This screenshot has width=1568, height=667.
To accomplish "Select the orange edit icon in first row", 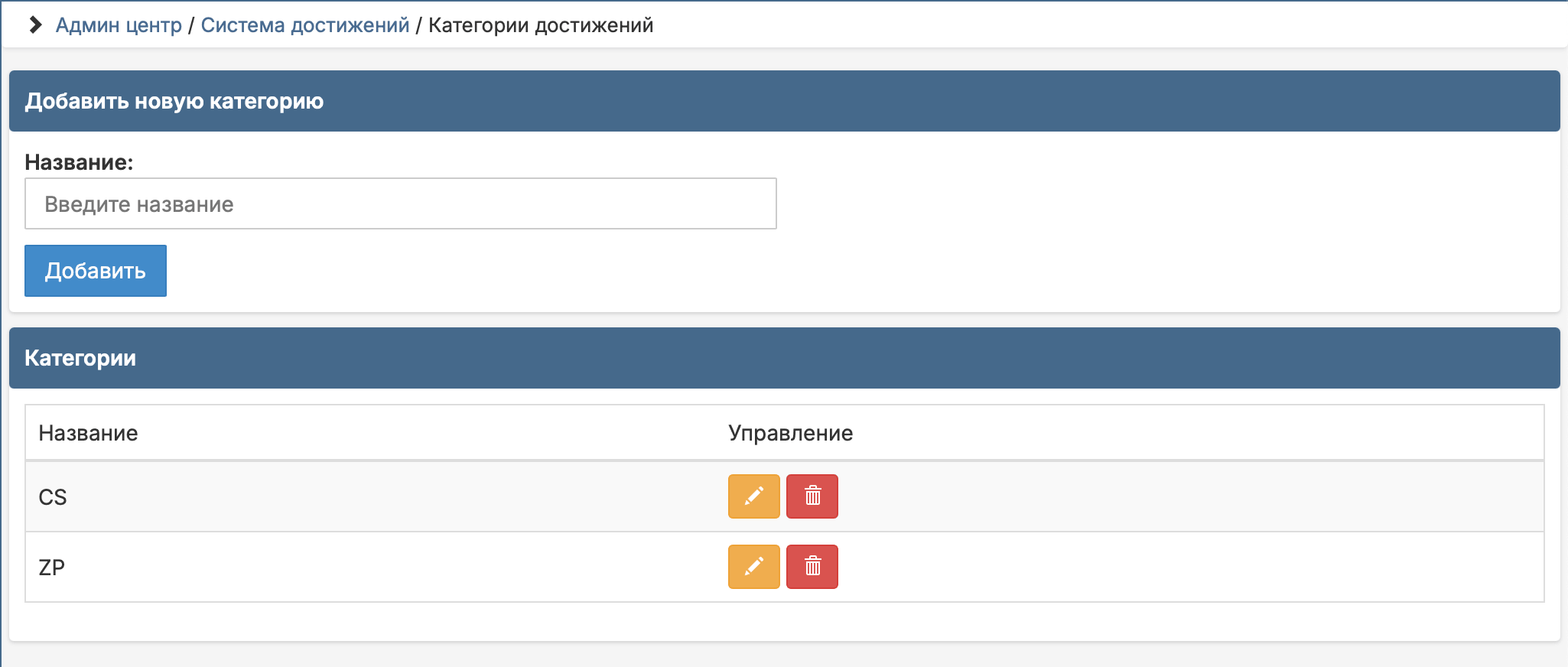I will [x=753, y=496].
